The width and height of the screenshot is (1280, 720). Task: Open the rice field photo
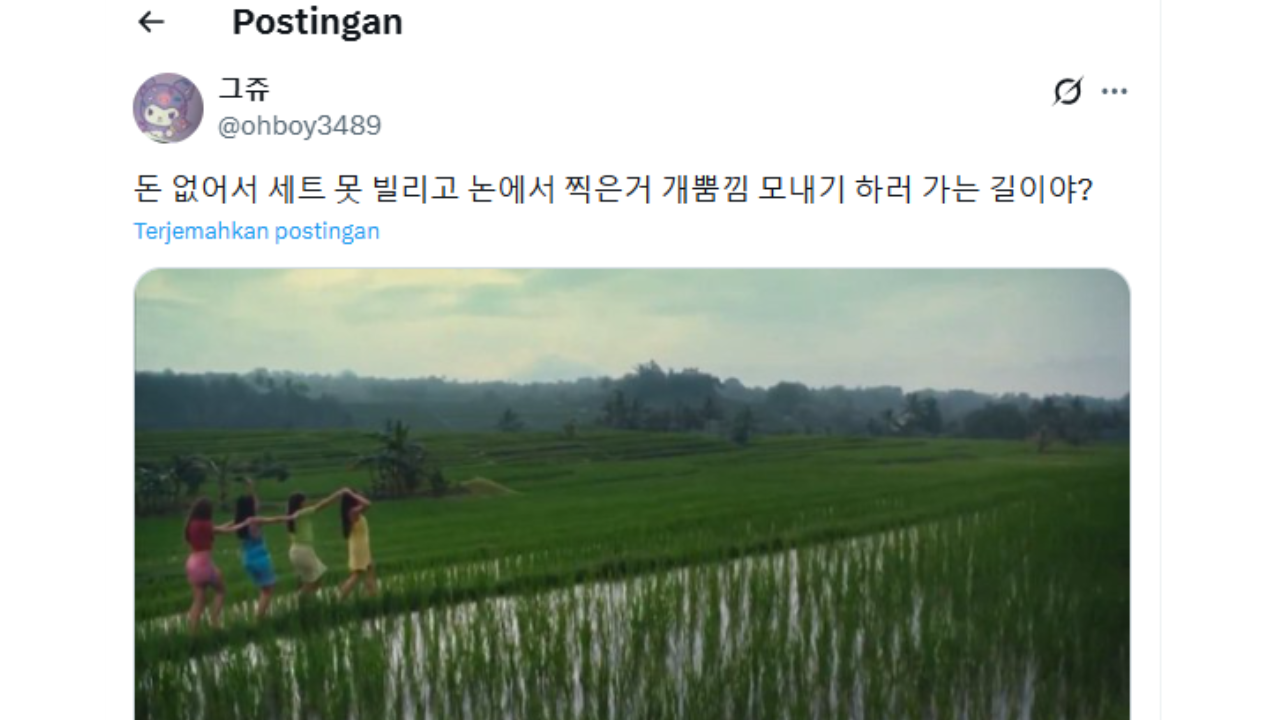632,494
